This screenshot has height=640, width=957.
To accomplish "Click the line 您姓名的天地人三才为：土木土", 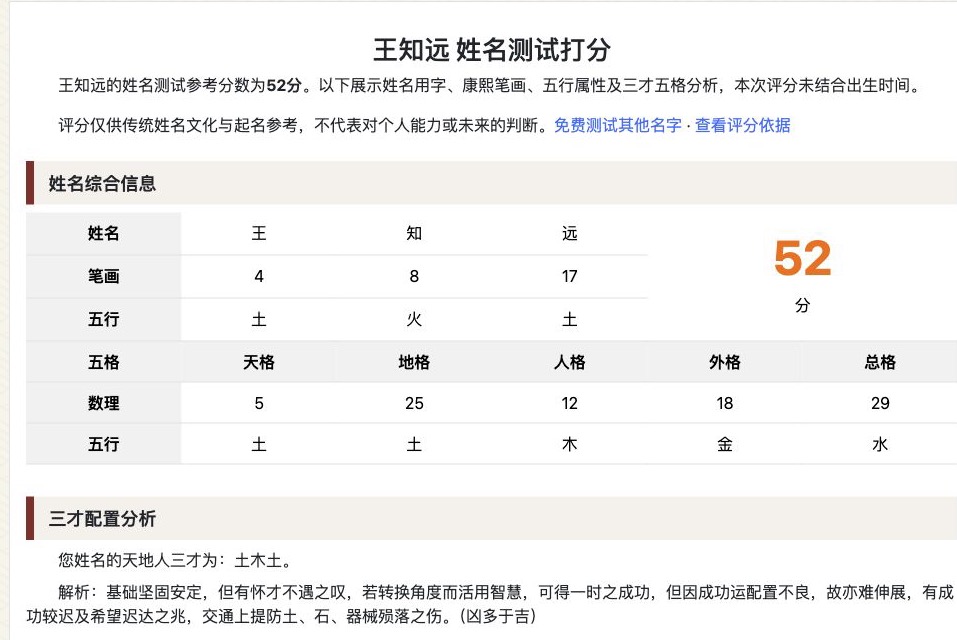I will coord(176,560).
